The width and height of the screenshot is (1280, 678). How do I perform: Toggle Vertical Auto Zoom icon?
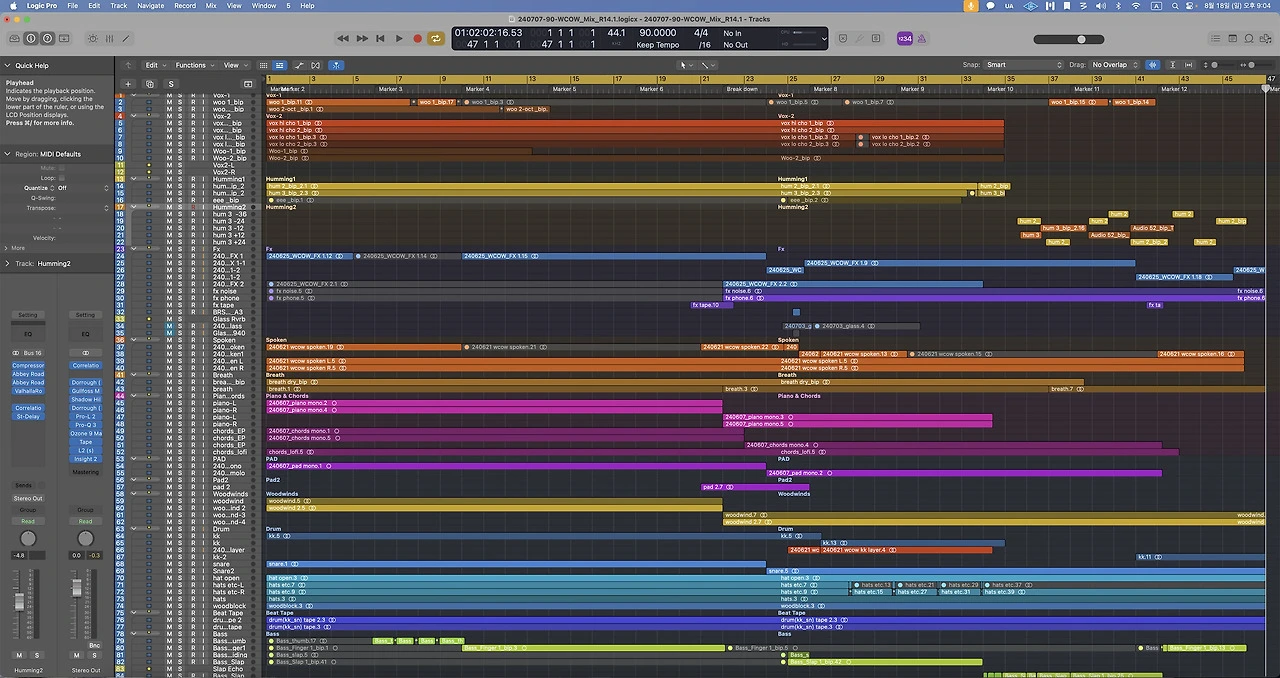pos(1171,65)
